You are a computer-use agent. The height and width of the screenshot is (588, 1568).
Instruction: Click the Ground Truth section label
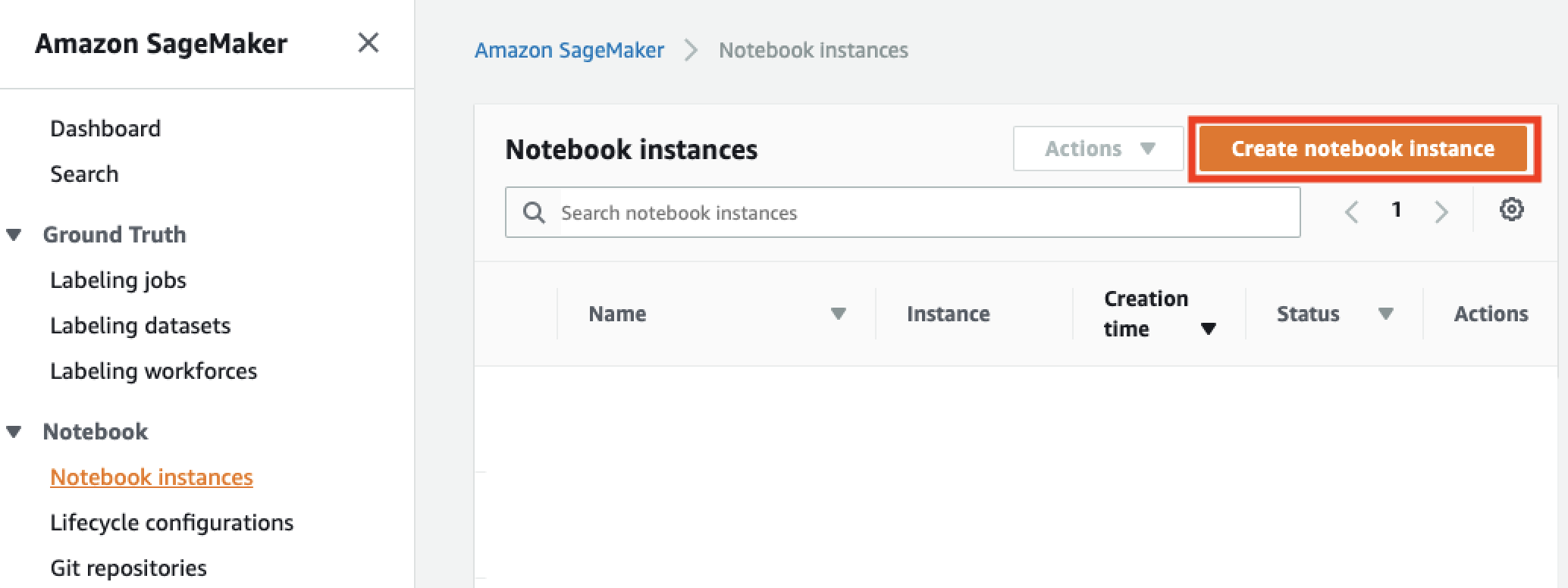coord(114,235)
